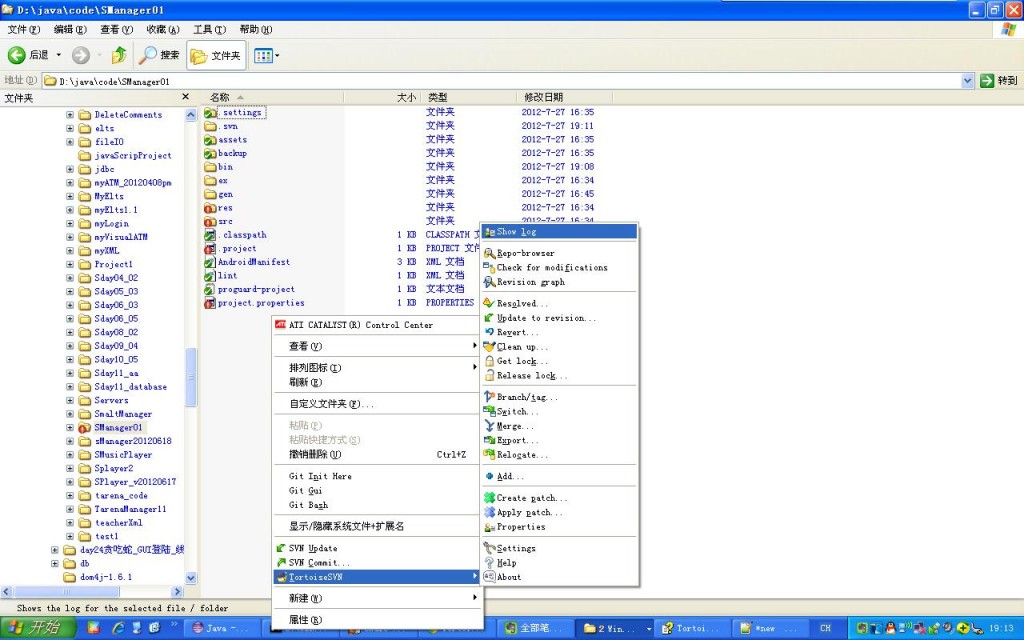The height and width of the screenshot is (640, 1024).
Task: Click the Tortoi... taskbar button
Action: [692, 628]
